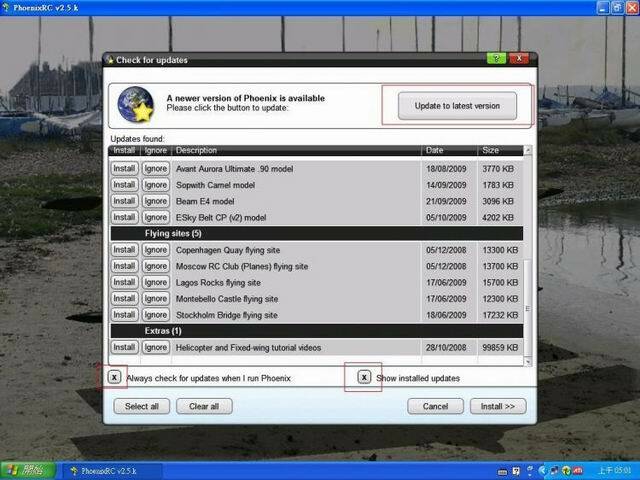
Task: Click the green help question mark icon
Action: [x=496, y=58]
